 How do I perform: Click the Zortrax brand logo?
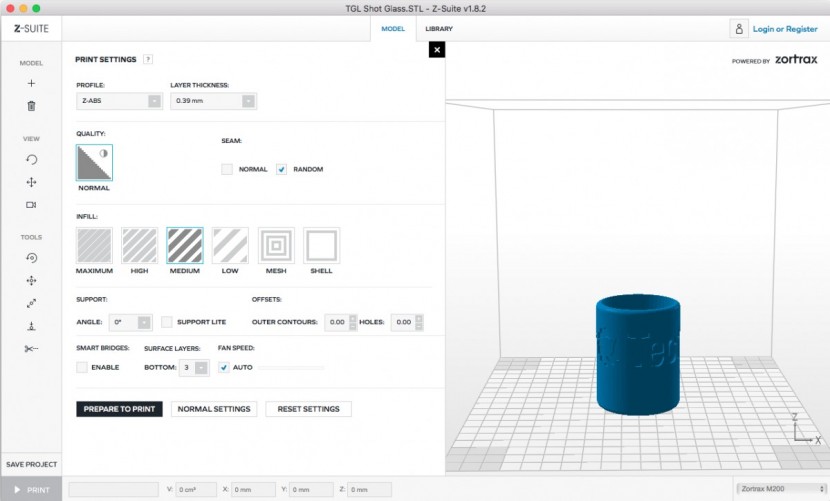[796, 59]
